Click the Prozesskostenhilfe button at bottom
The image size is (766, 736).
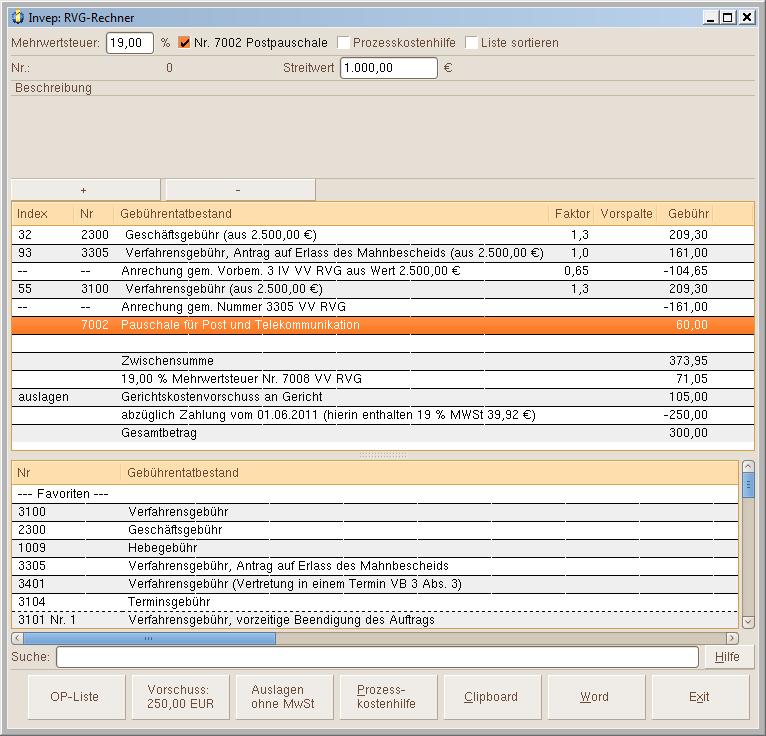coord(388,697)
